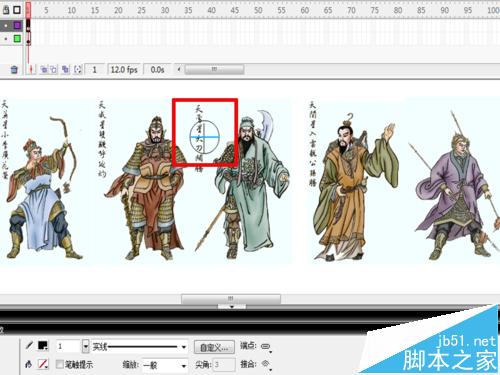Click the 尖角 miter field showing 3
This screenshot has width=500, height=375.
tap(224, 365)
